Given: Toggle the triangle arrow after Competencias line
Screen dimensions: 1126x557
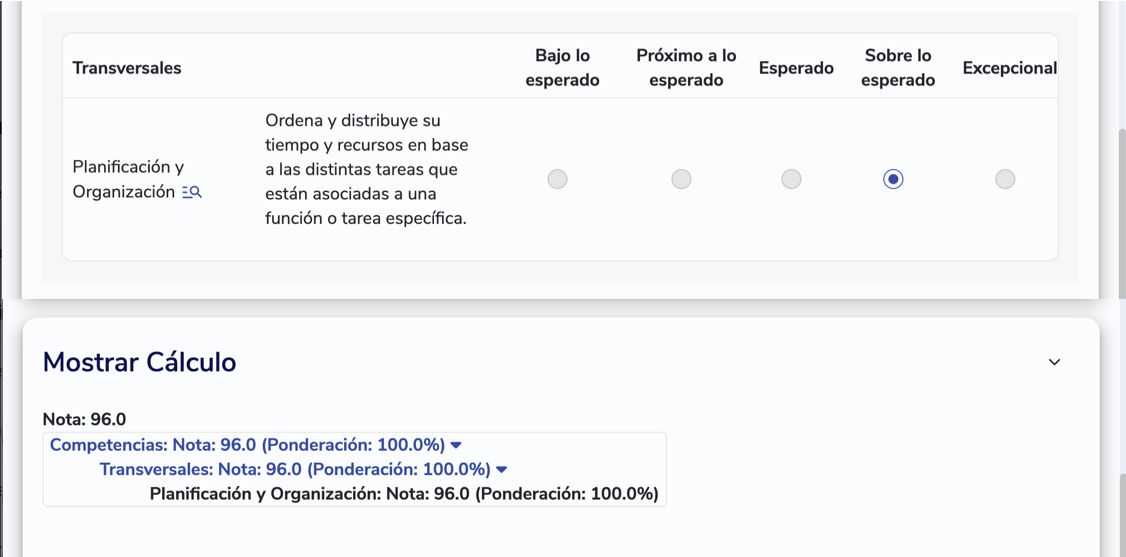Looking at the screenshot, I should [456, 445].
